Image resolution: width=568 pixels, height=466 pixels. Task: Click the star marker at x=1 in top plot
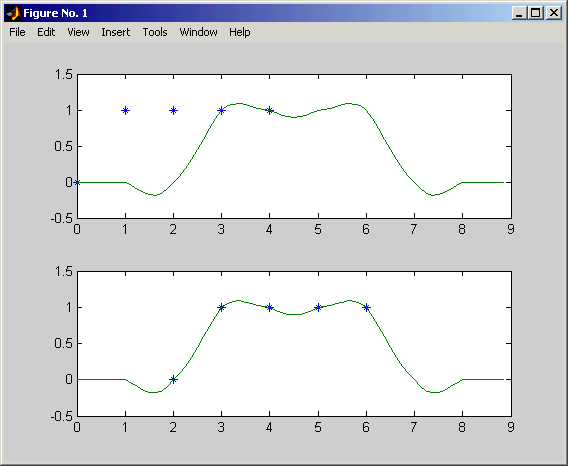125,111
